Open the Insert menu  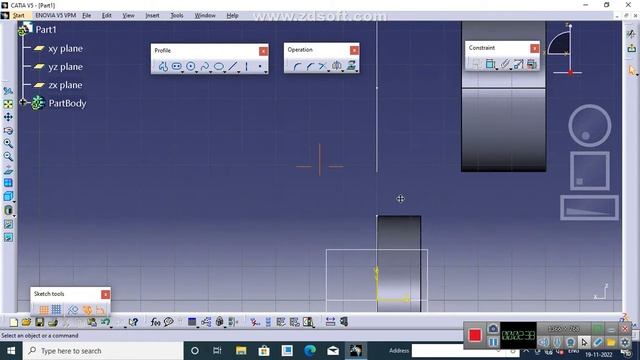[152, 16]
